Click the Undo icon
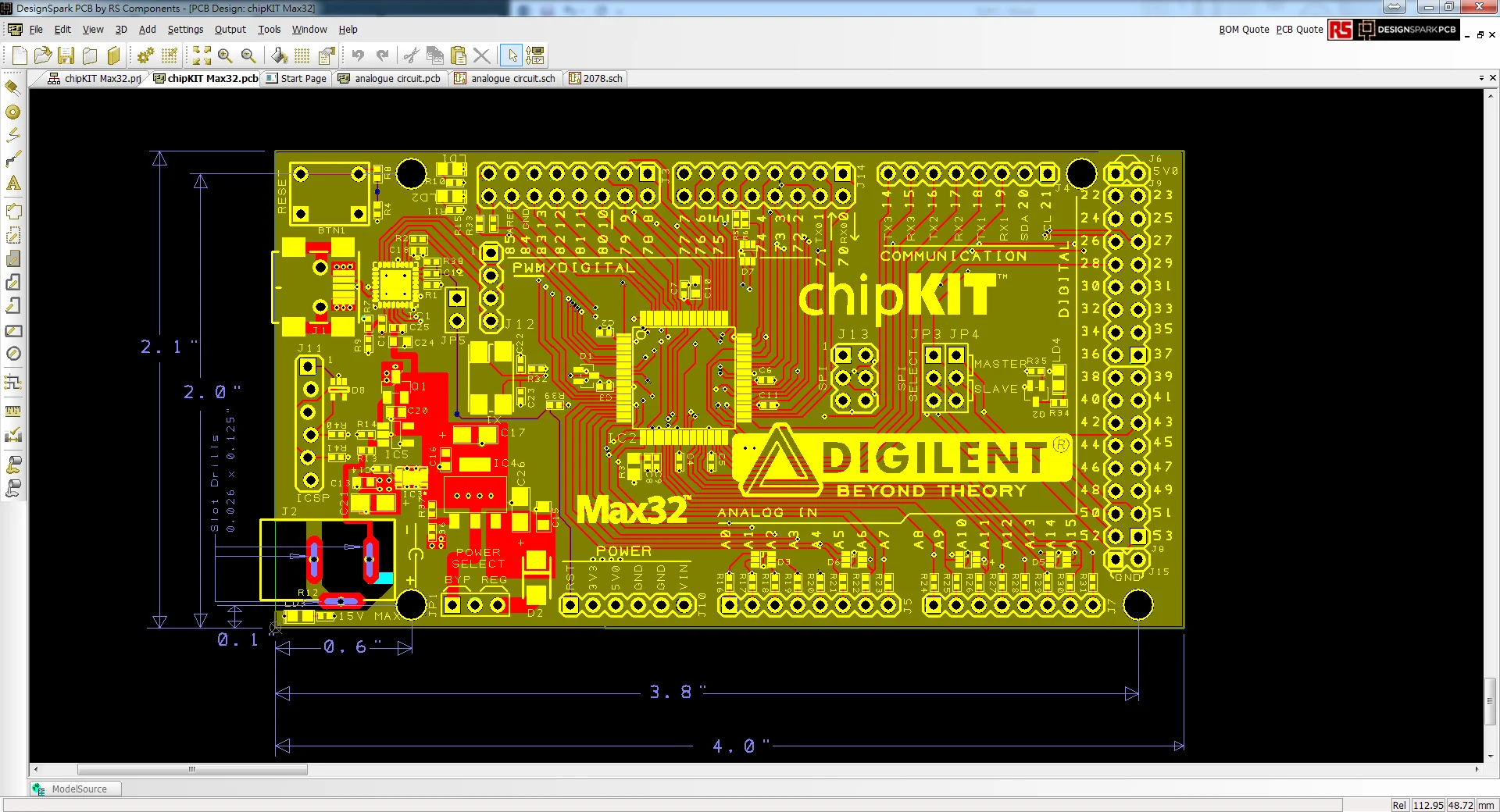1500x812 pixels. 359,55
